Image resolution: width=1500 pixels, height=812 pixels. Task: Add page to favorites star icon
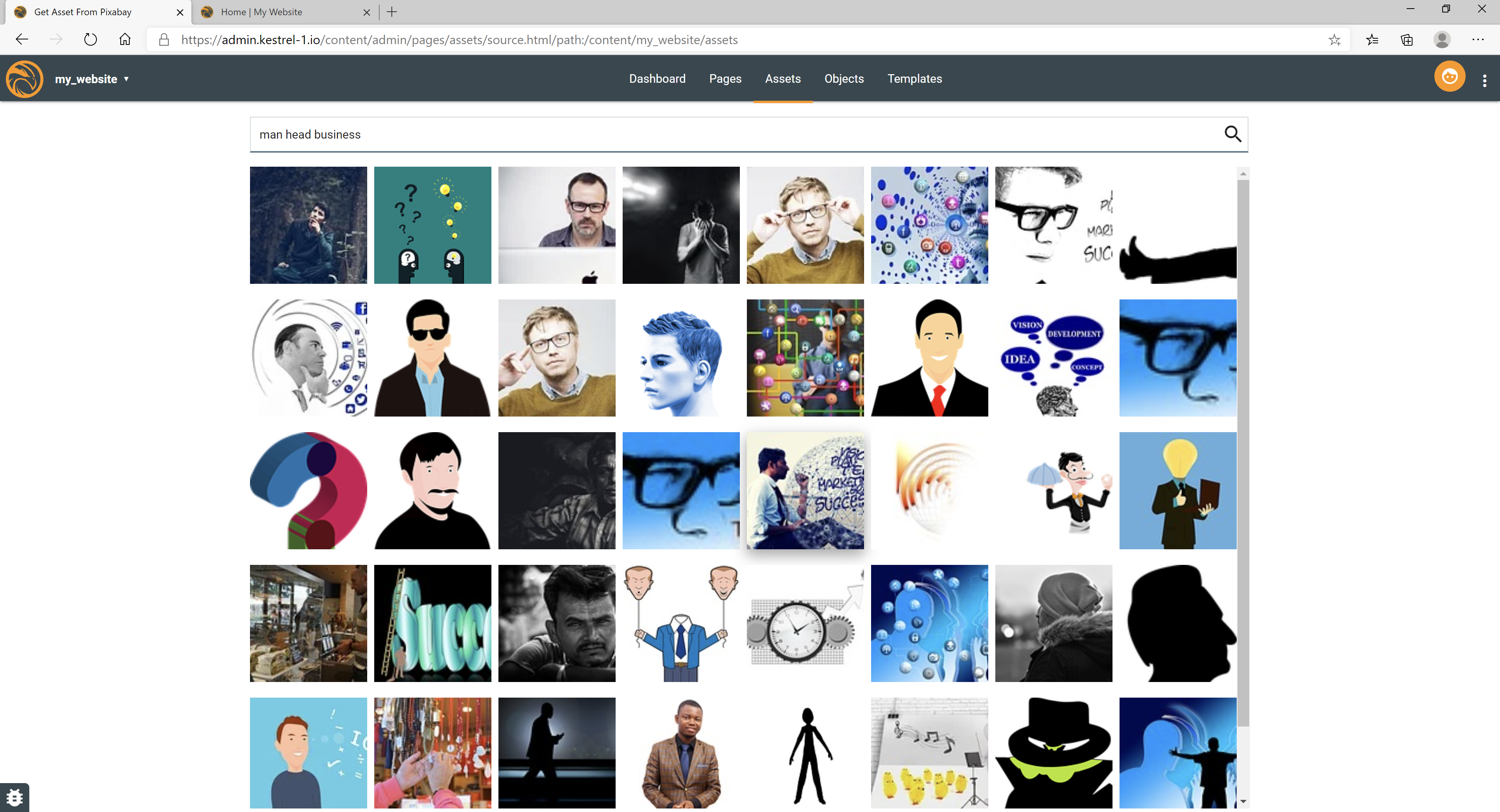click(x=1335, y=39)
